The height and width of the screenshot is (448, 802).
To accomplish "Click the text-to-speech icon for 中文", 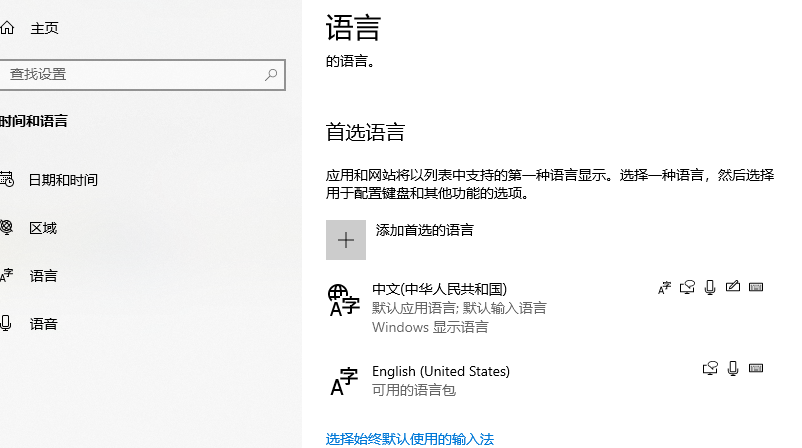I will (688, 288).
